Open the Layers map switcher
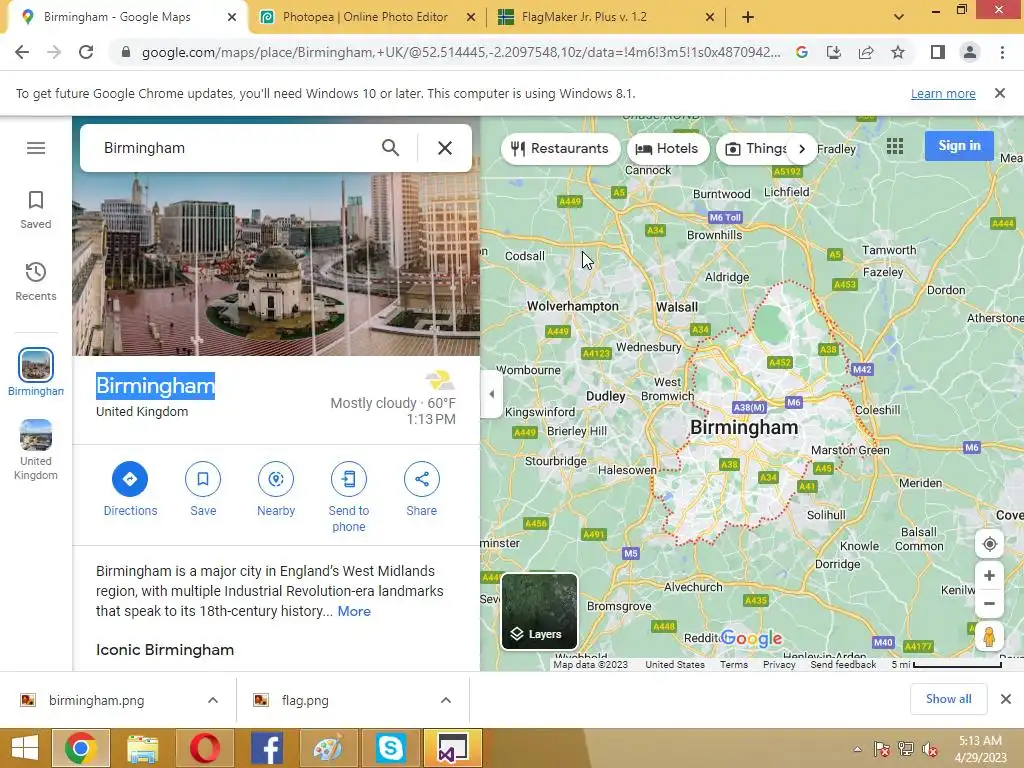1024x768 pixels. coord(539,611)
